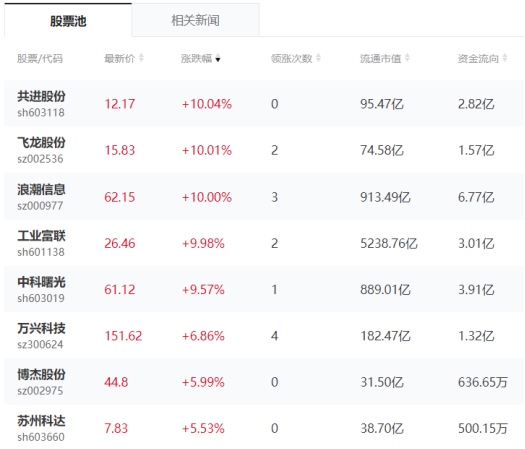
Task: Open the 相关新闻 tab
Action: 196,20
